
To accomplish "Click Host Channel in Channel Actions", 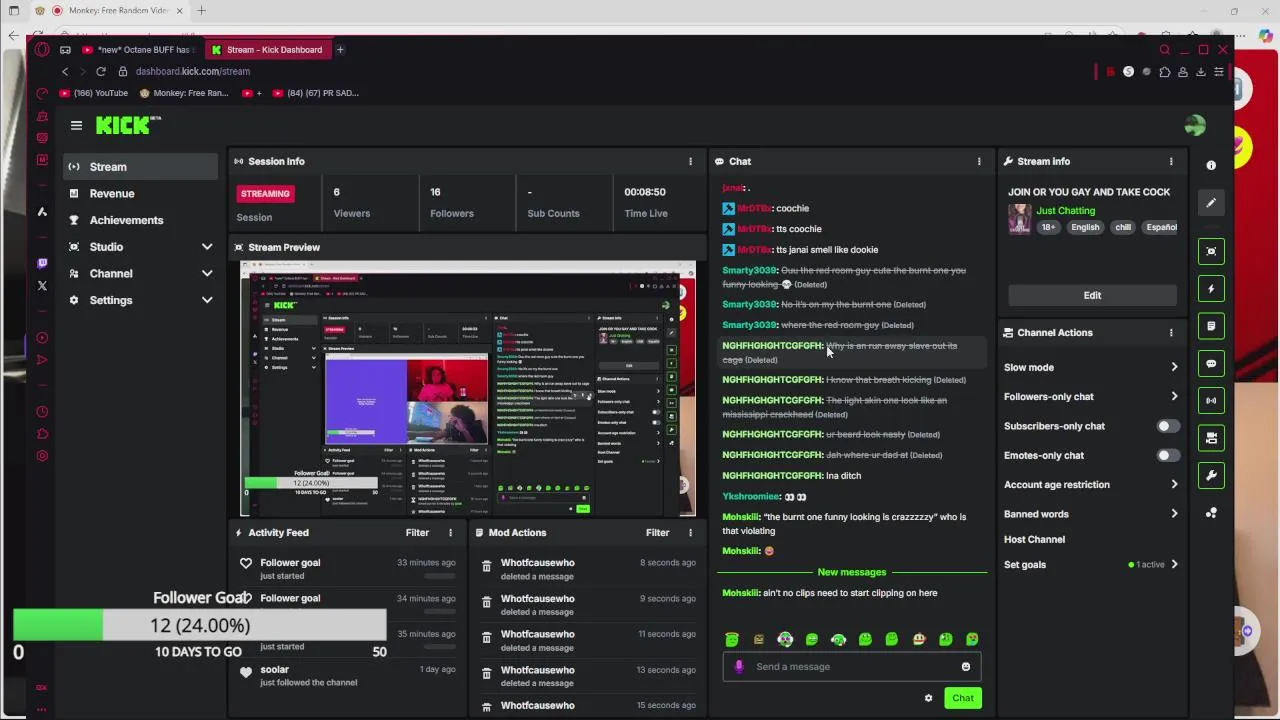I will [x=1034, y=540].
